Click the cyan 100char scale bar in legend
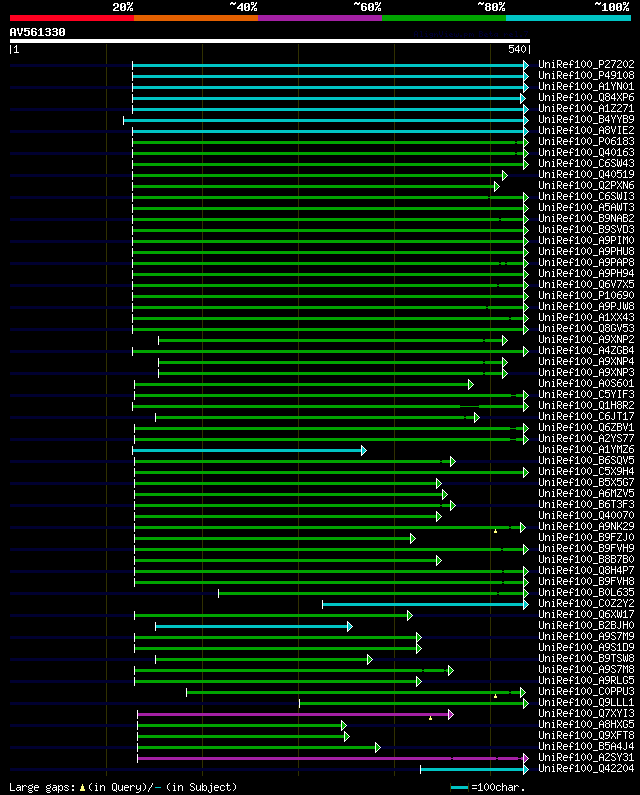 (x=459, y=787)
